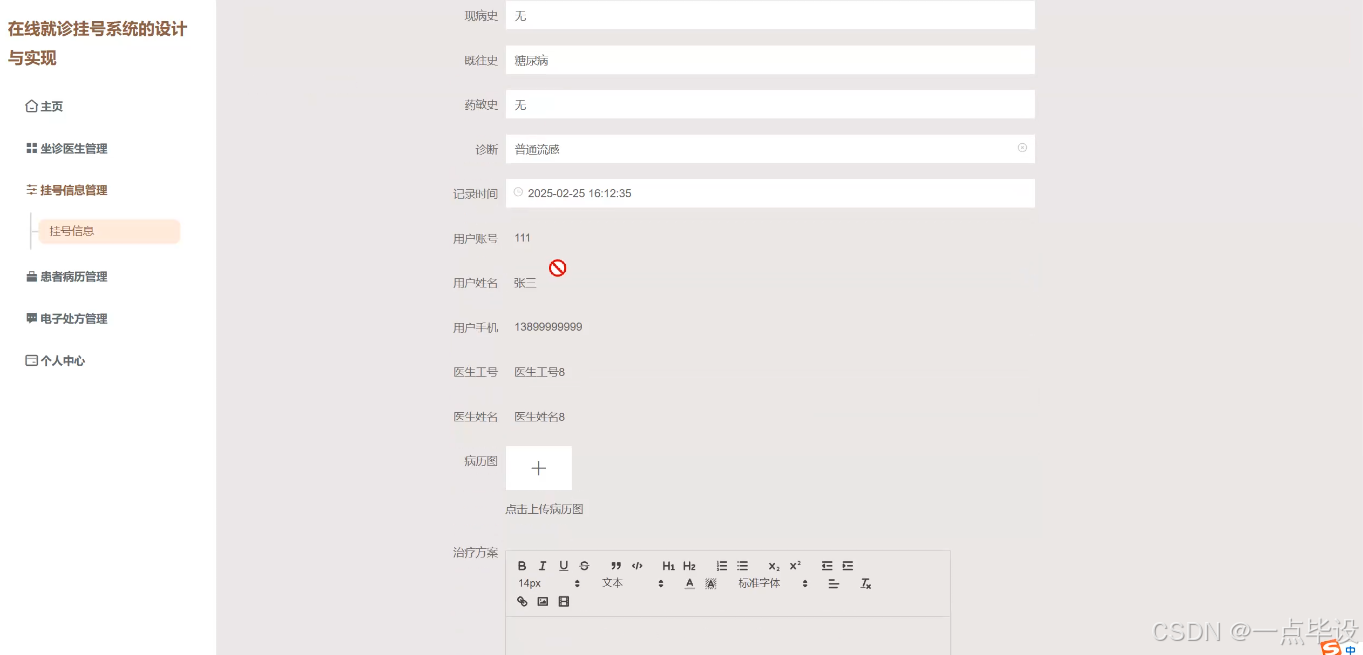Open 标准字体 font family dropdown

[773, 583]
